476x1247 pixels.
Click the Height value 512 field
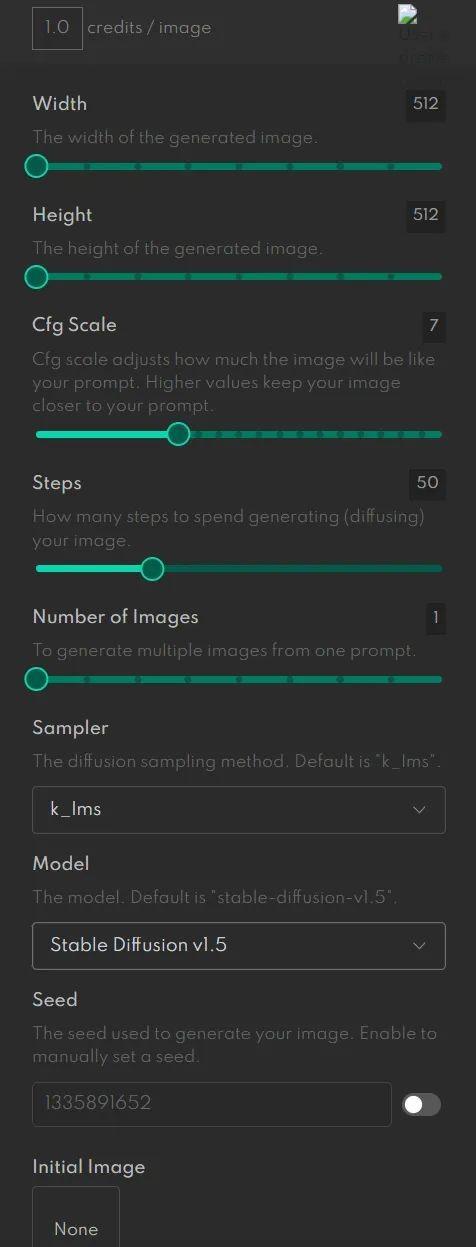tap(426, 214)
